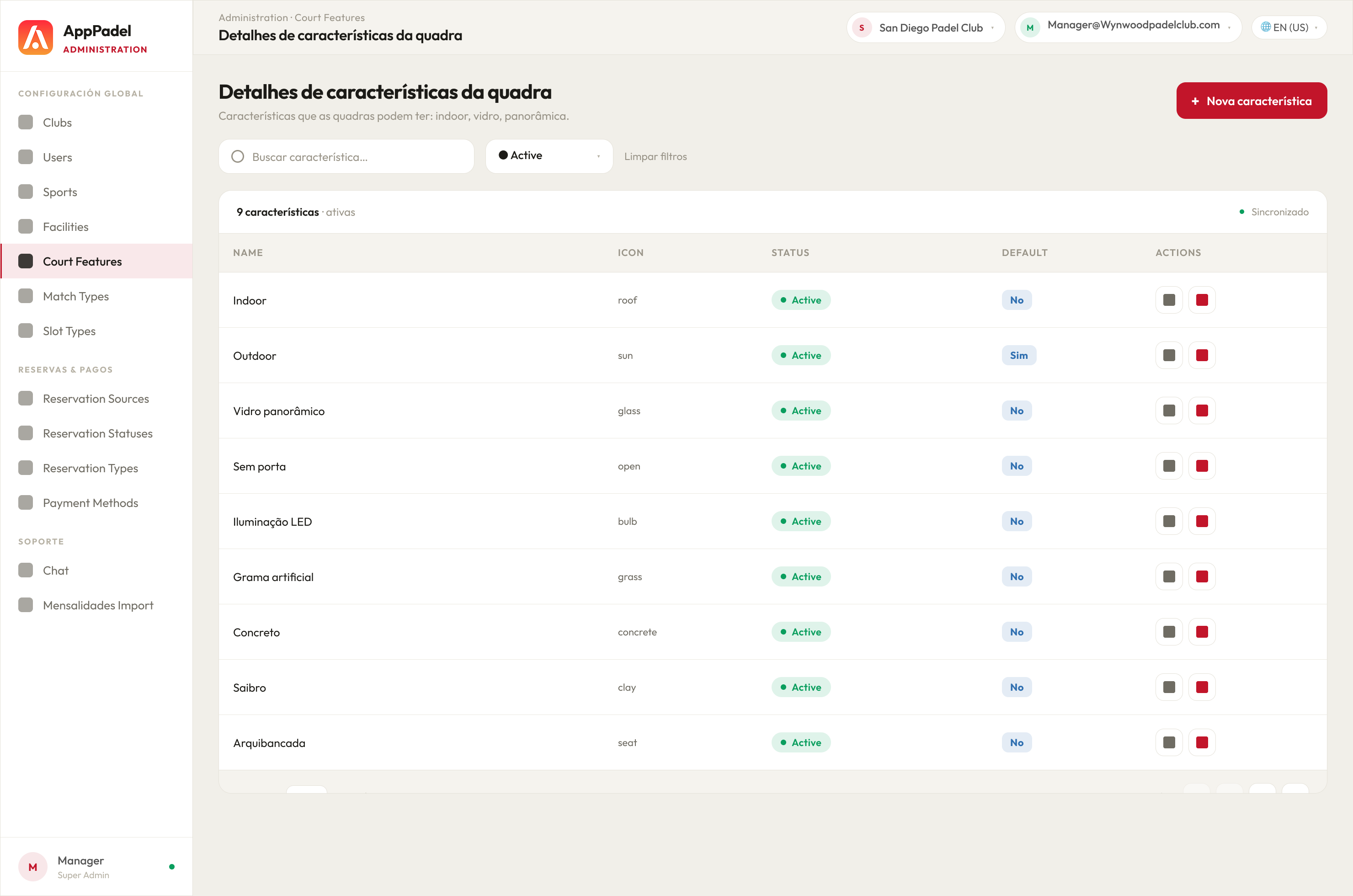Image resolution: width=1353 pixels, height=896 pixels.
Task: Open the Manager account email dropdown
Action: tap(1129, 27)
